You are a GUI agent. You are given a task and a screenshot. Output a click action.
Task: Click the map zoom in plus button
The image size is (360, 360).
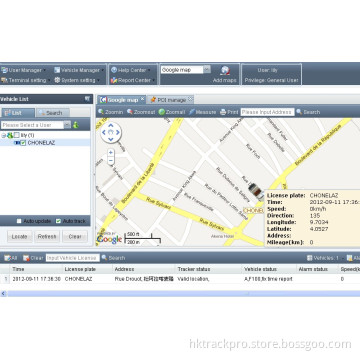click(x=111, y=152)
